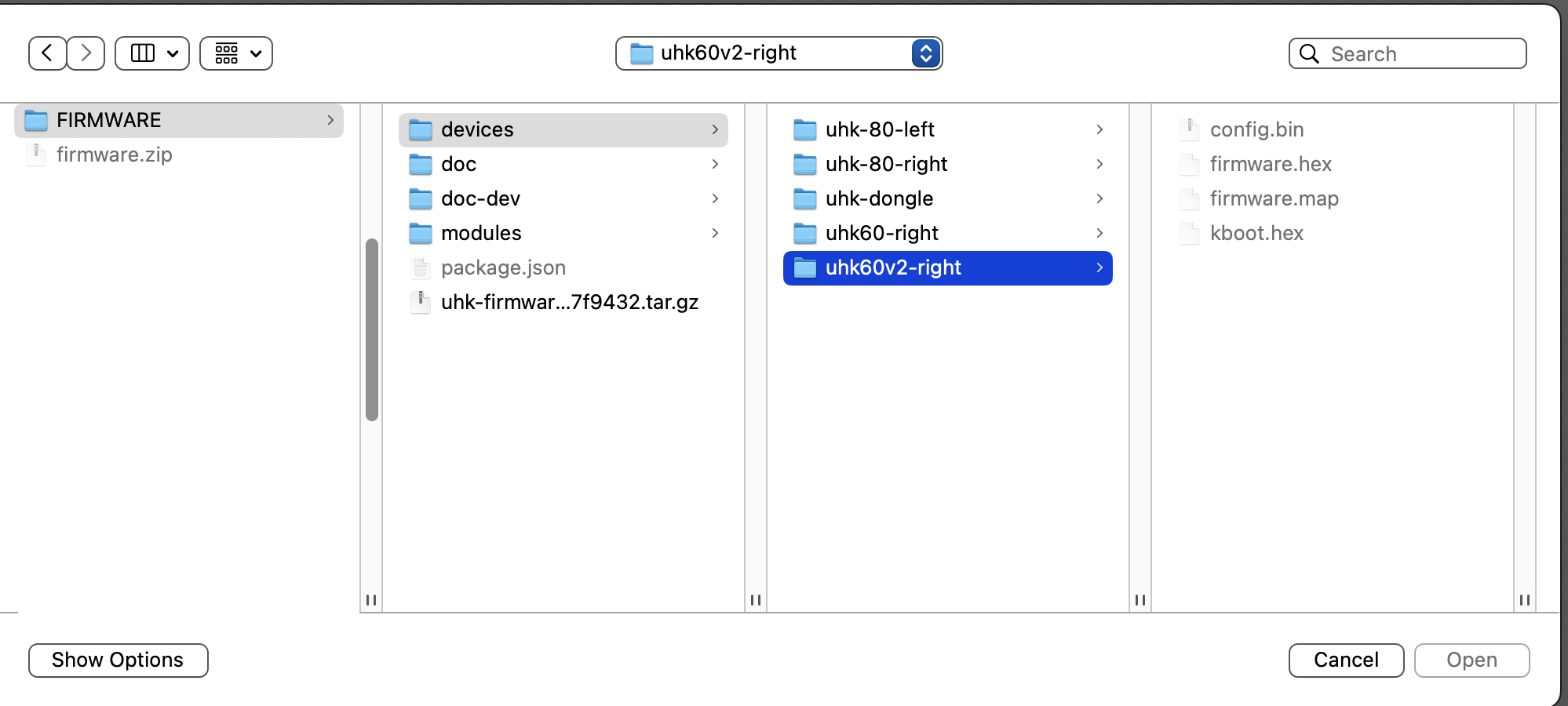Image resolution: width=1568 pixels, height=706 pixels.
Task: Click into the Search field
Action: (1420, 53)
